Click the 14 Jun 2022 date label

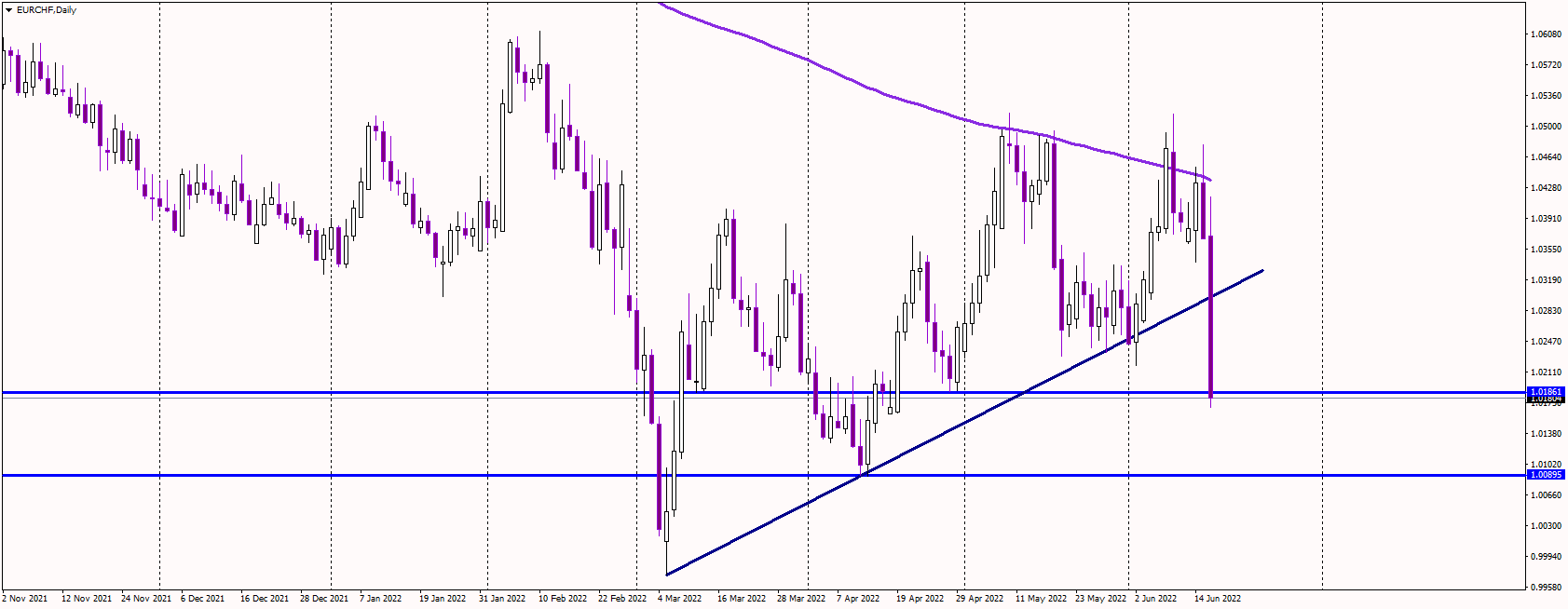point(1218,599)
